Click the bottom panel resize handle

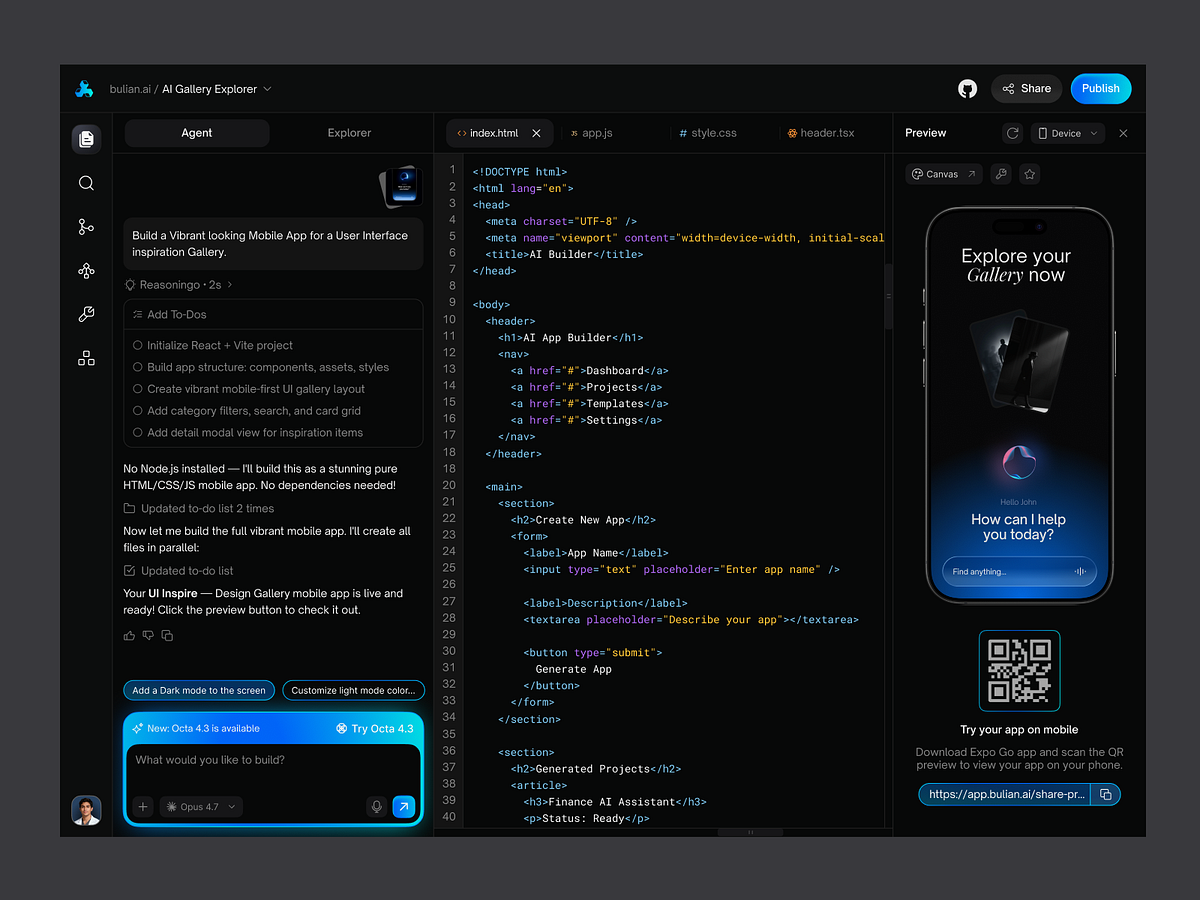750,832
